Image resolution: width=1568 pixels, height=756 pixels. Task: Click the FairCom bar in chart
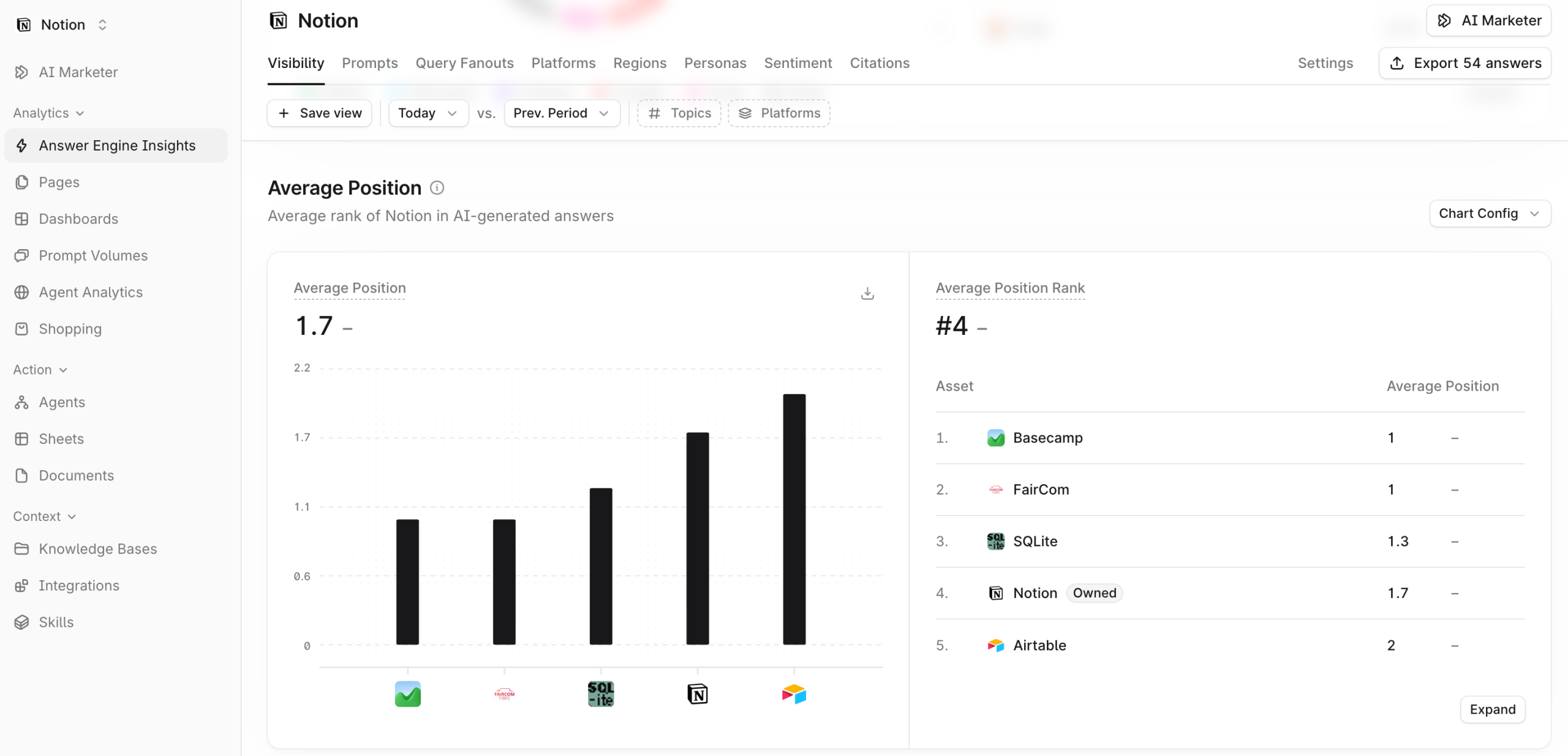coord(504,582)
